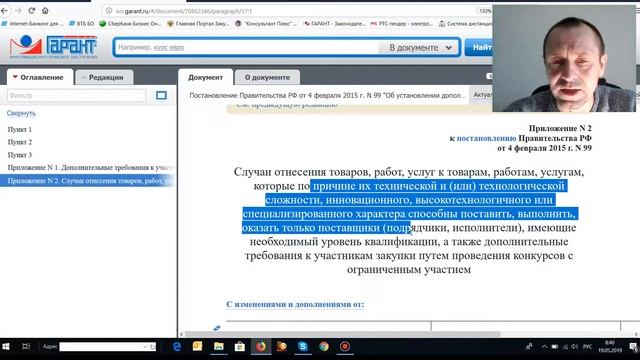
Task: Click the taskbar address refresh icon
Action: [152, 347]
